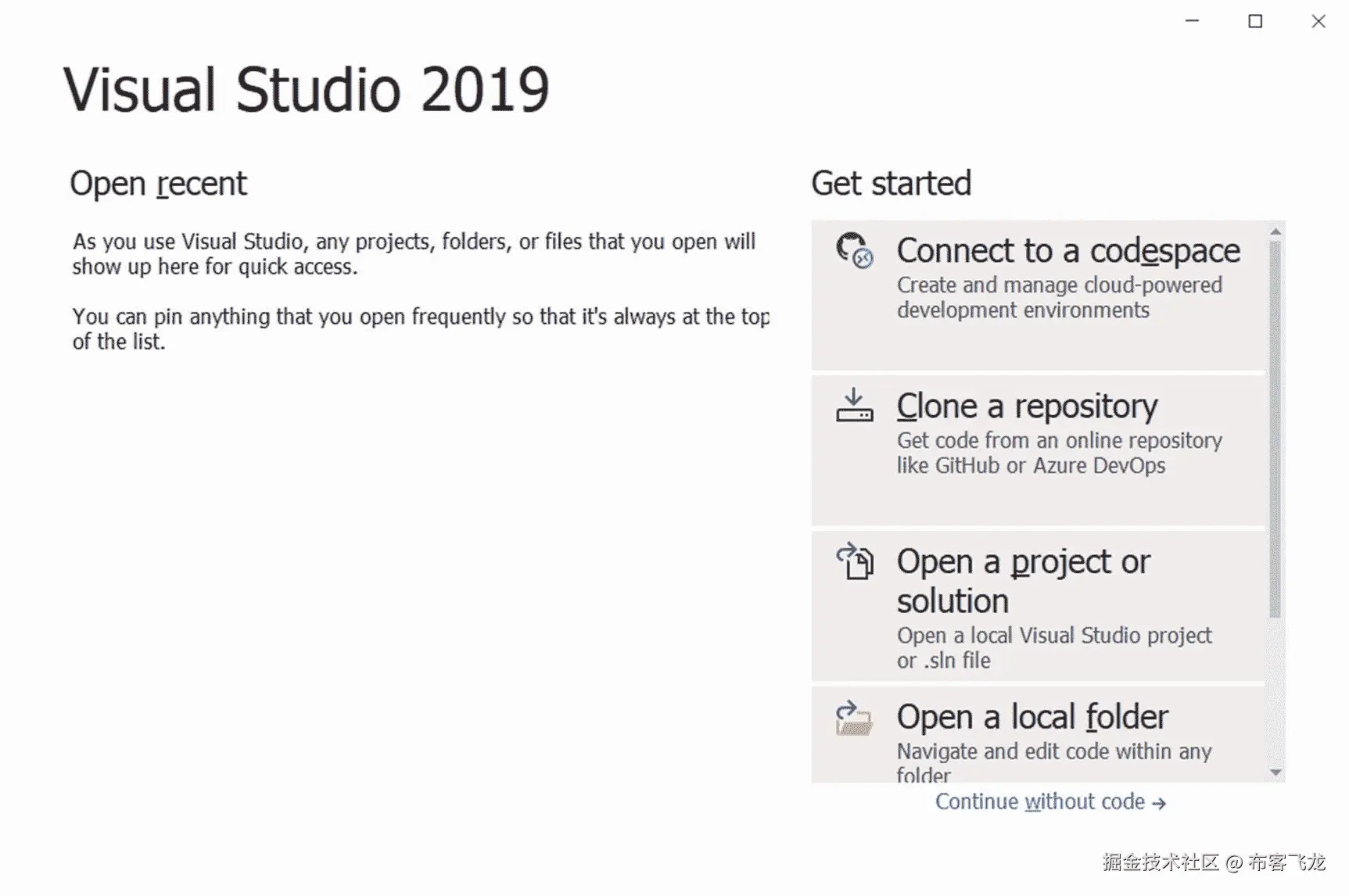Select the "Clone a repository" title

(1027, 407)
